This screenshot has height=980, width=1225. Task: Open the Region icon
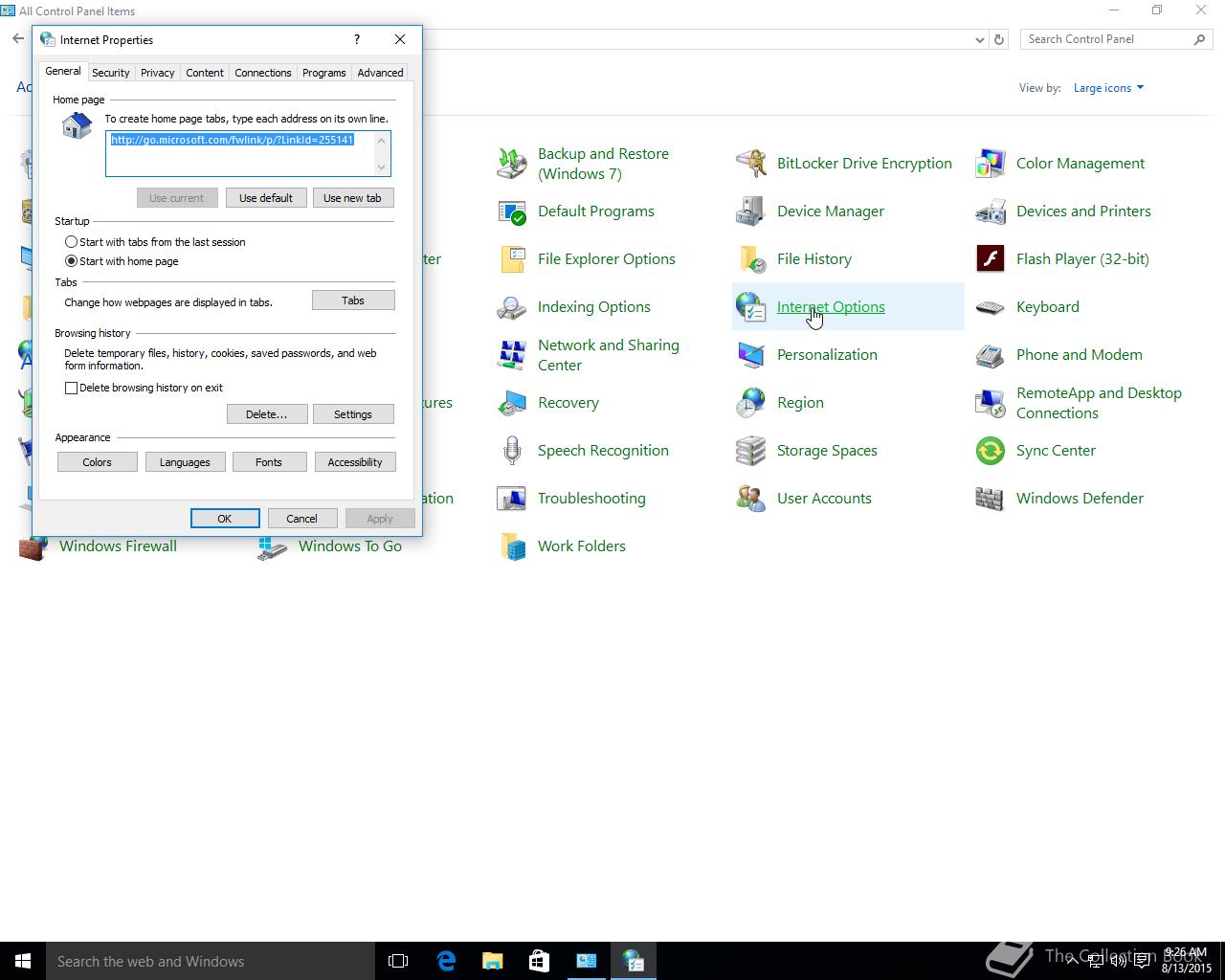[x=751, y=403]
